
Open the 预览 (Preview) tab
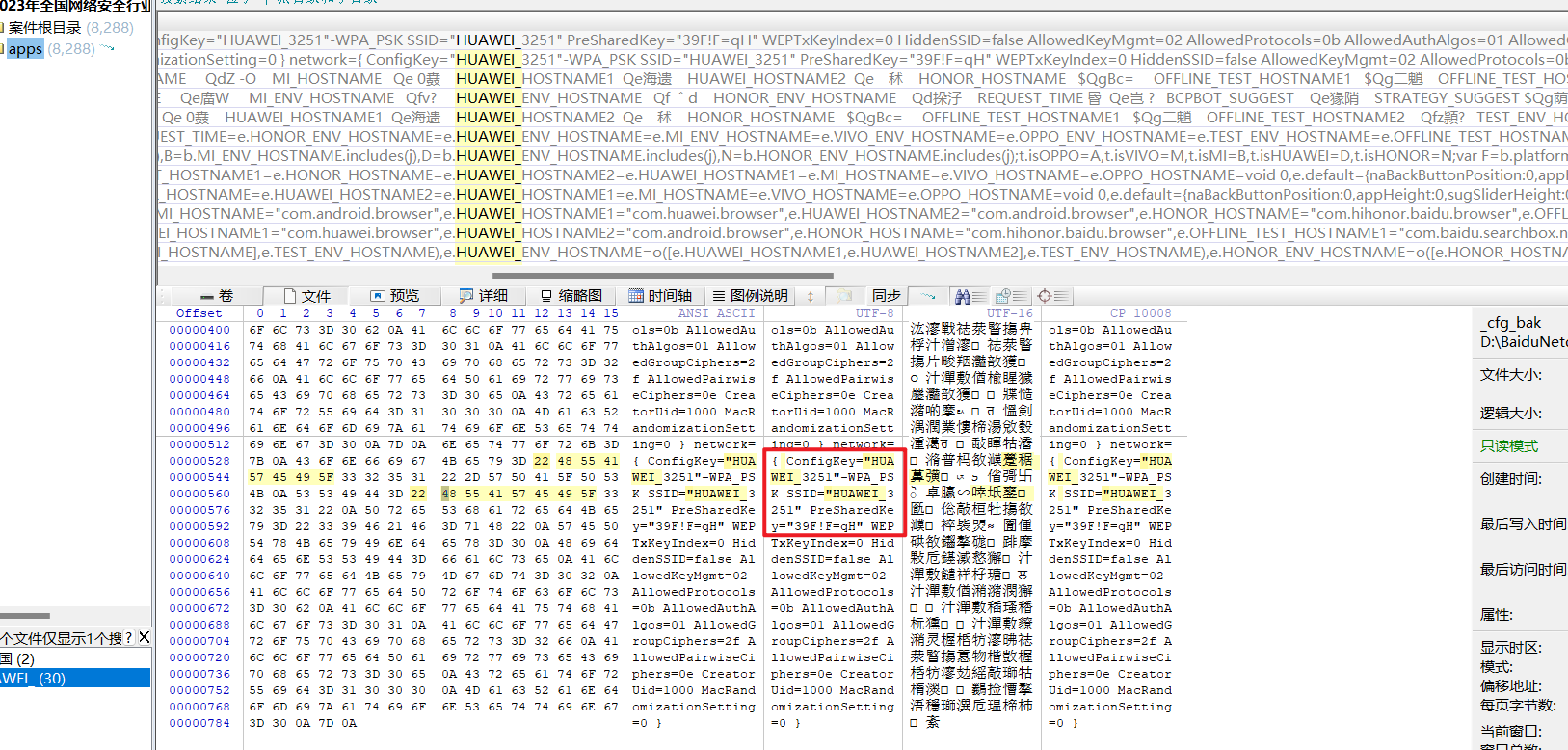point(395,296)
